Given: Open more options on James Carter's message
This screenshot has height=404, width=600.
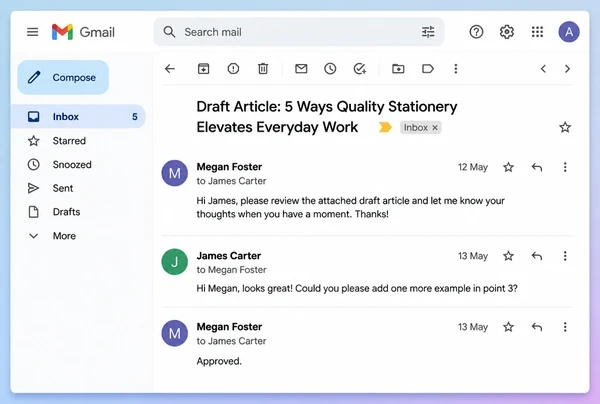Looking at the screenshot, I should [565, 256].
